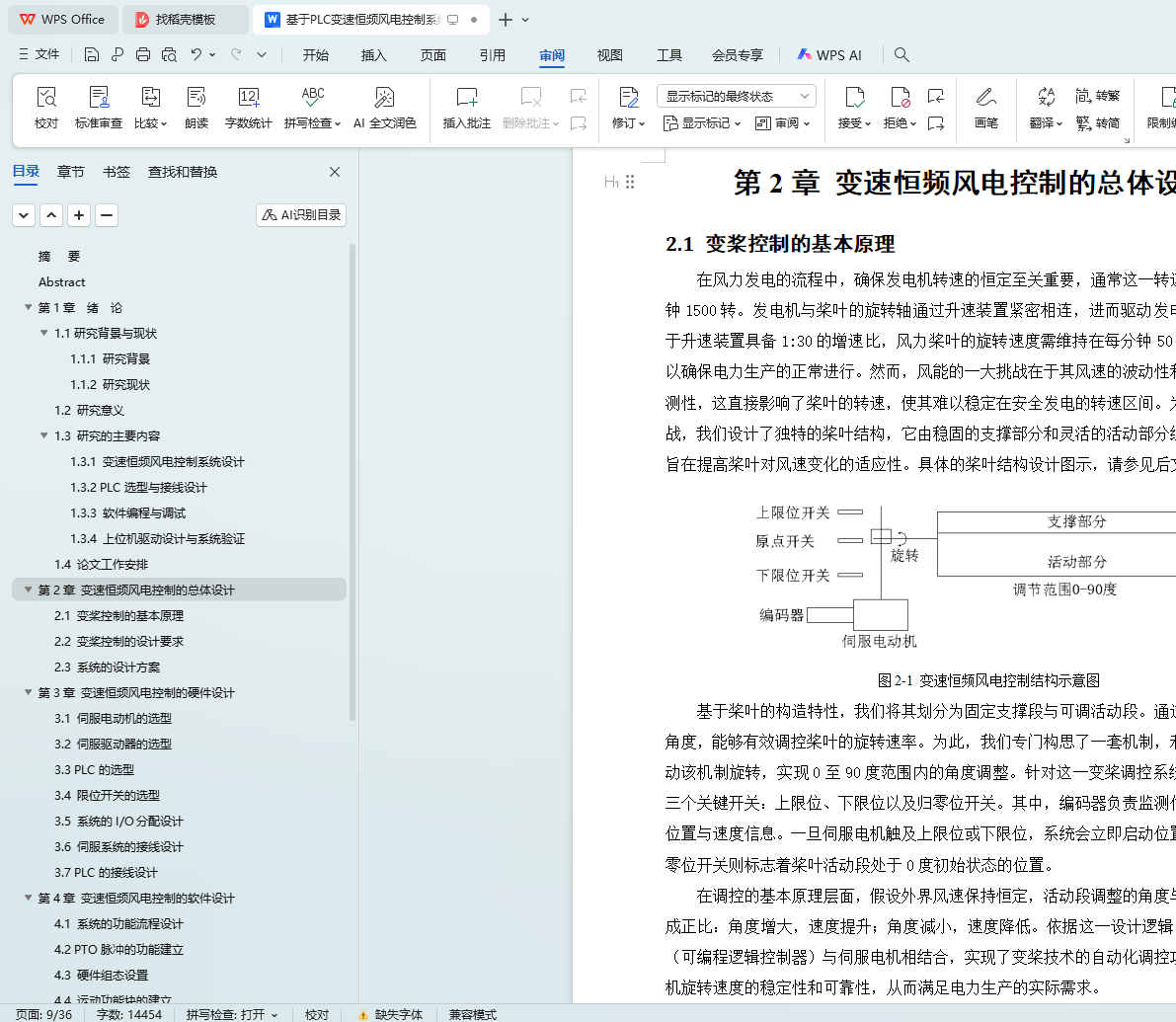Screen dimensions: 1176x1022
Task: Open the 显示标记 dropdown
Action: pyautogui.click(x=702, y=123)
